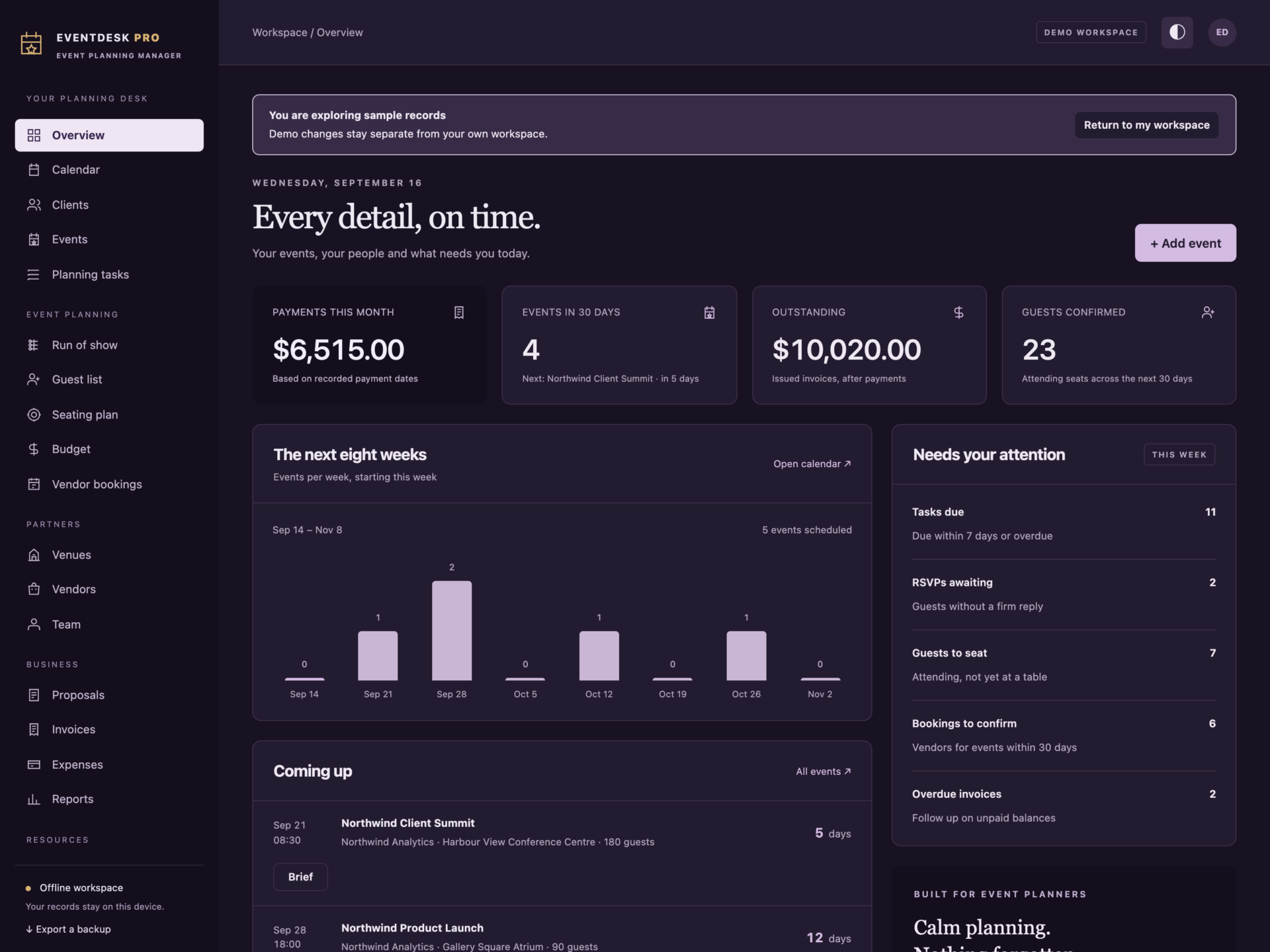Open the ED user avatar menu
This screenshot has height=952, width=1270.
tap(1222, 32)
